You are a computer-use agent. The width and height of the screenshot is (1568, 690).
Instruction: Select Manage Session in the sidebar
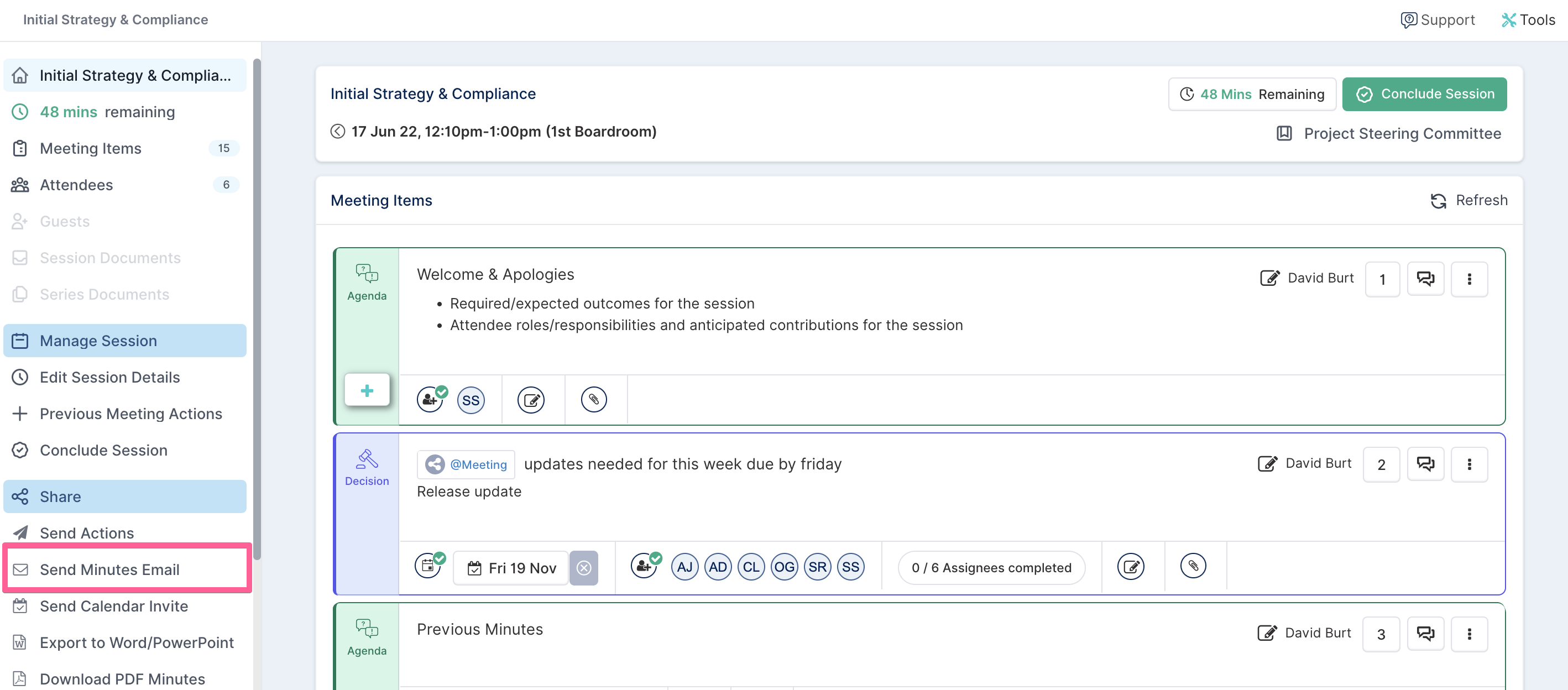click(x=125, y=340)
